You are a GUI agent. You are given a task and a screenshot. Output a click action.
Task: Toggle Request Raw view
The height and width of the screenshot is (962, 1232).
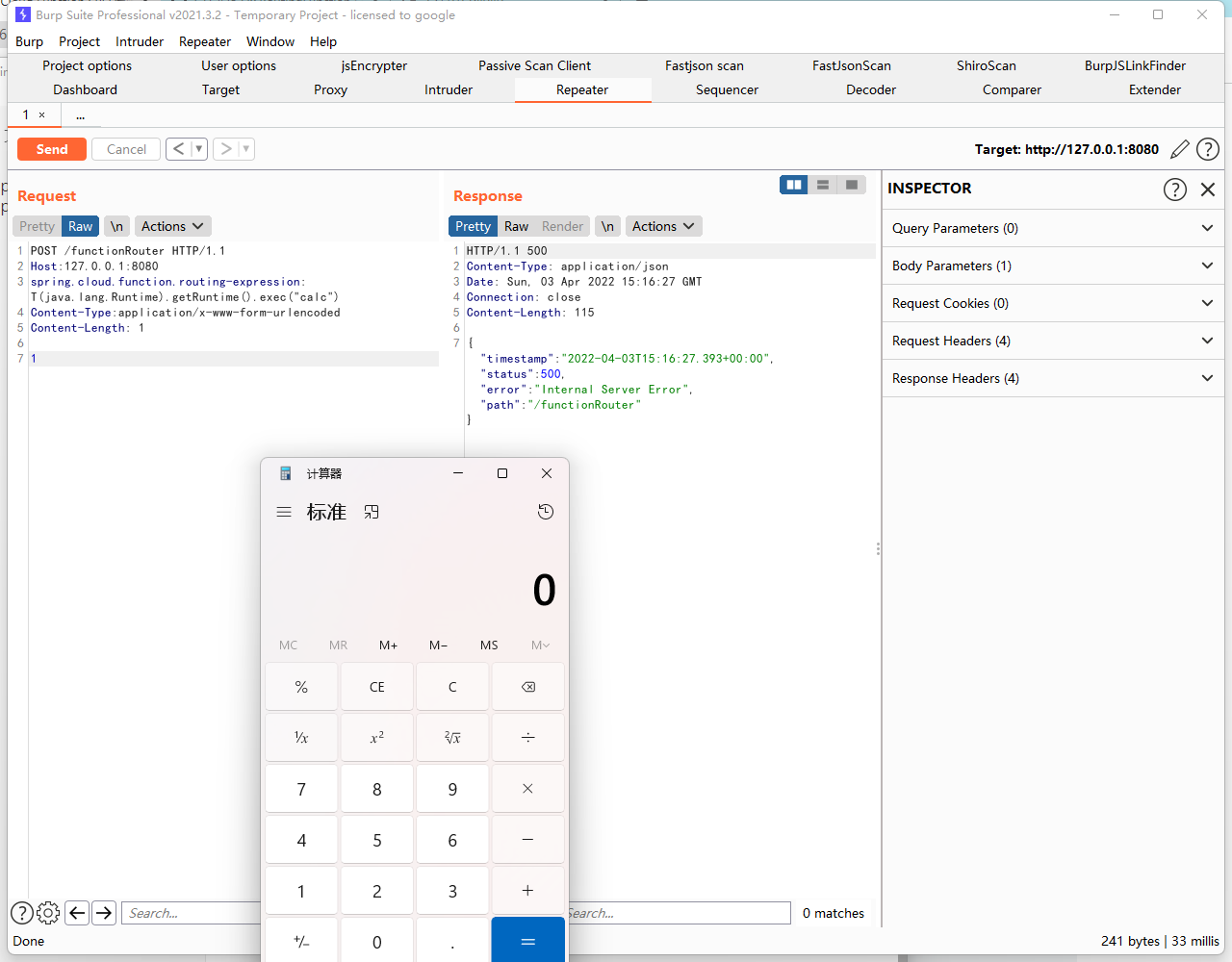click(x=81, y=226)
